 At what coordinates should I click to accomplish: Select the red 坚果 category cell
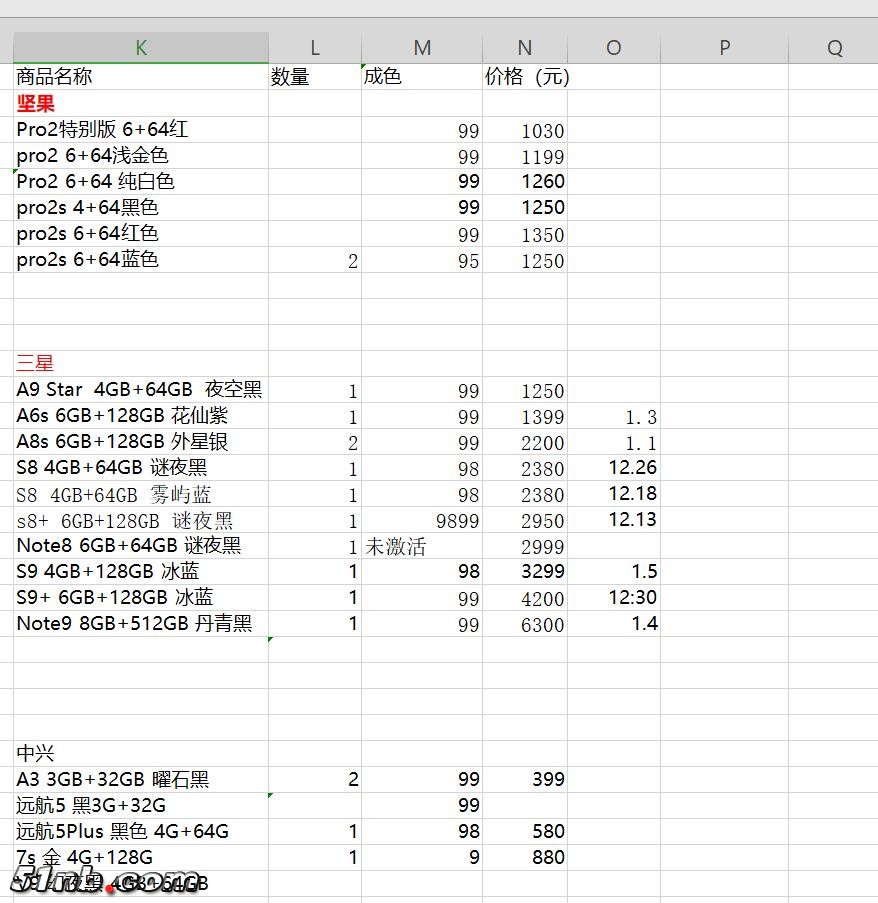click(140, 103)
